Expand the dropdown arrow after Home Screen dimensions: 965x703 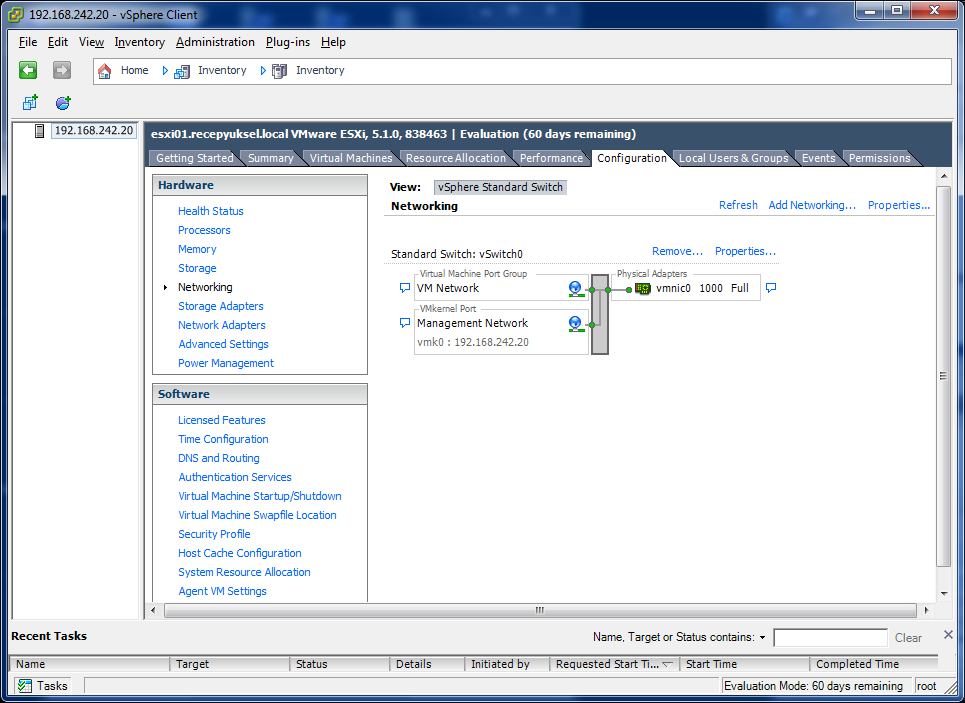click(164, 71)
